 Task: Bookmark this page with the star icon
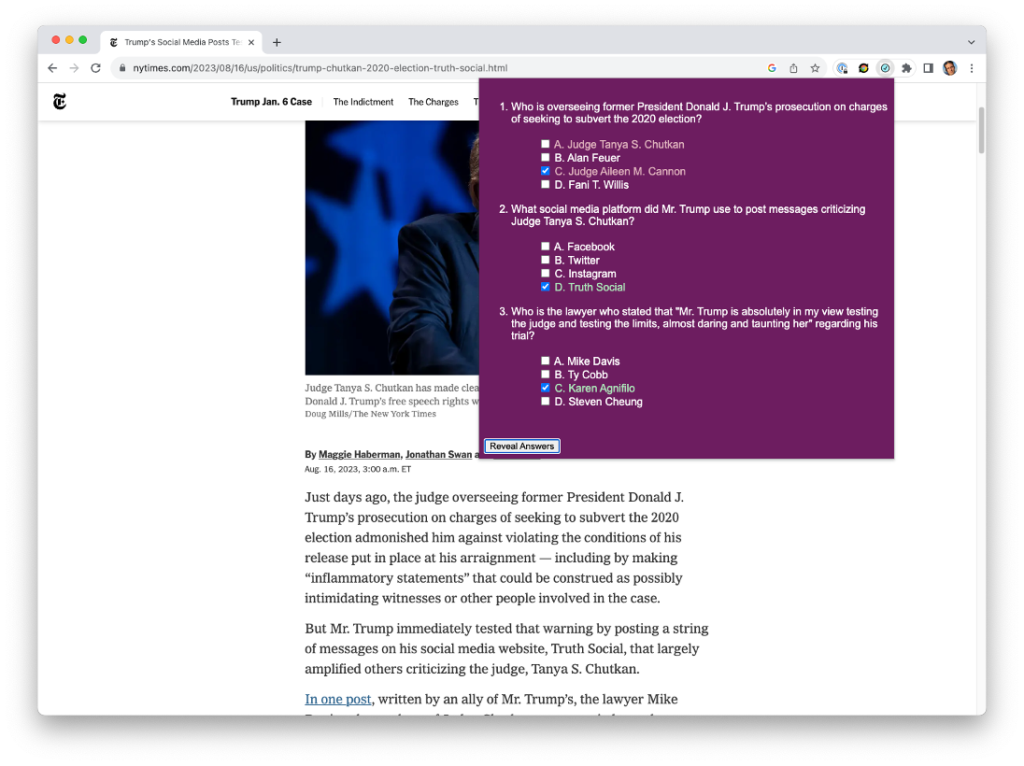click(x=815, y=68)
